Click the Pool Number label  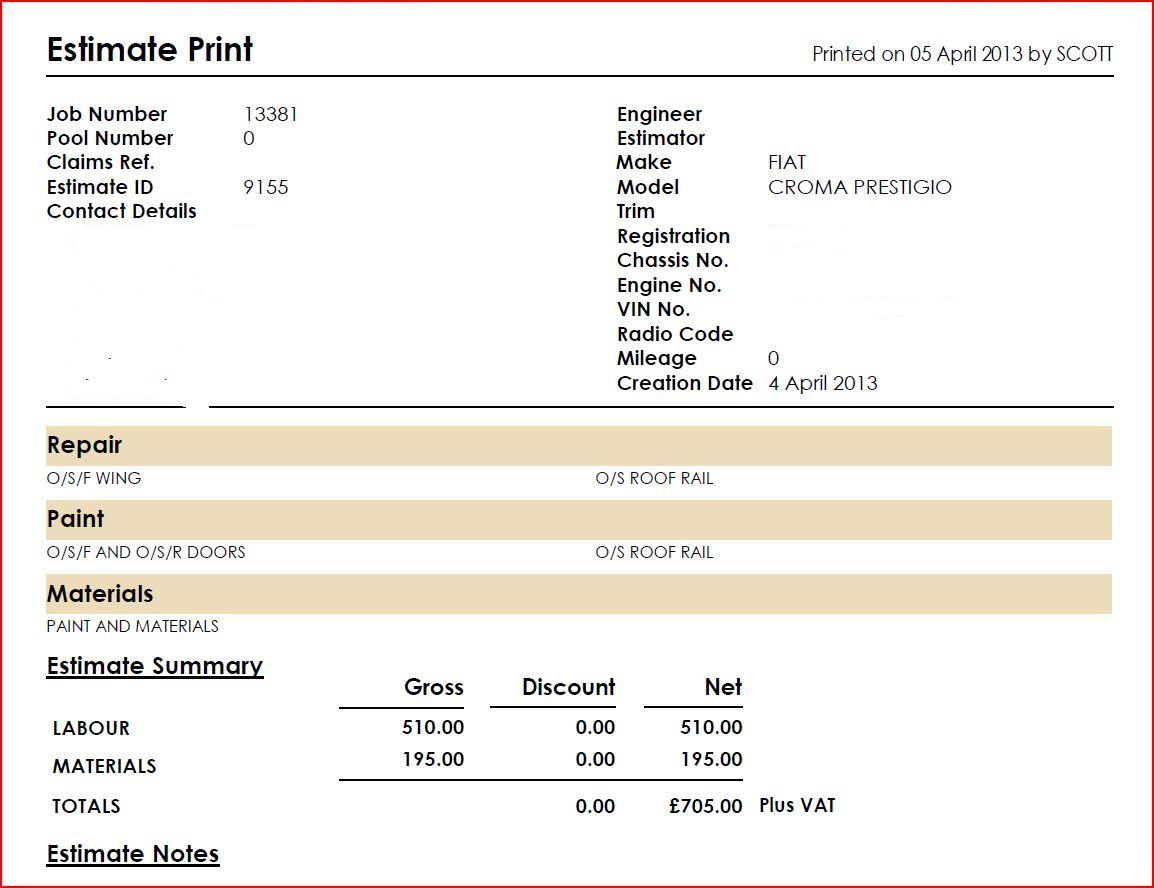coord(110,138)
